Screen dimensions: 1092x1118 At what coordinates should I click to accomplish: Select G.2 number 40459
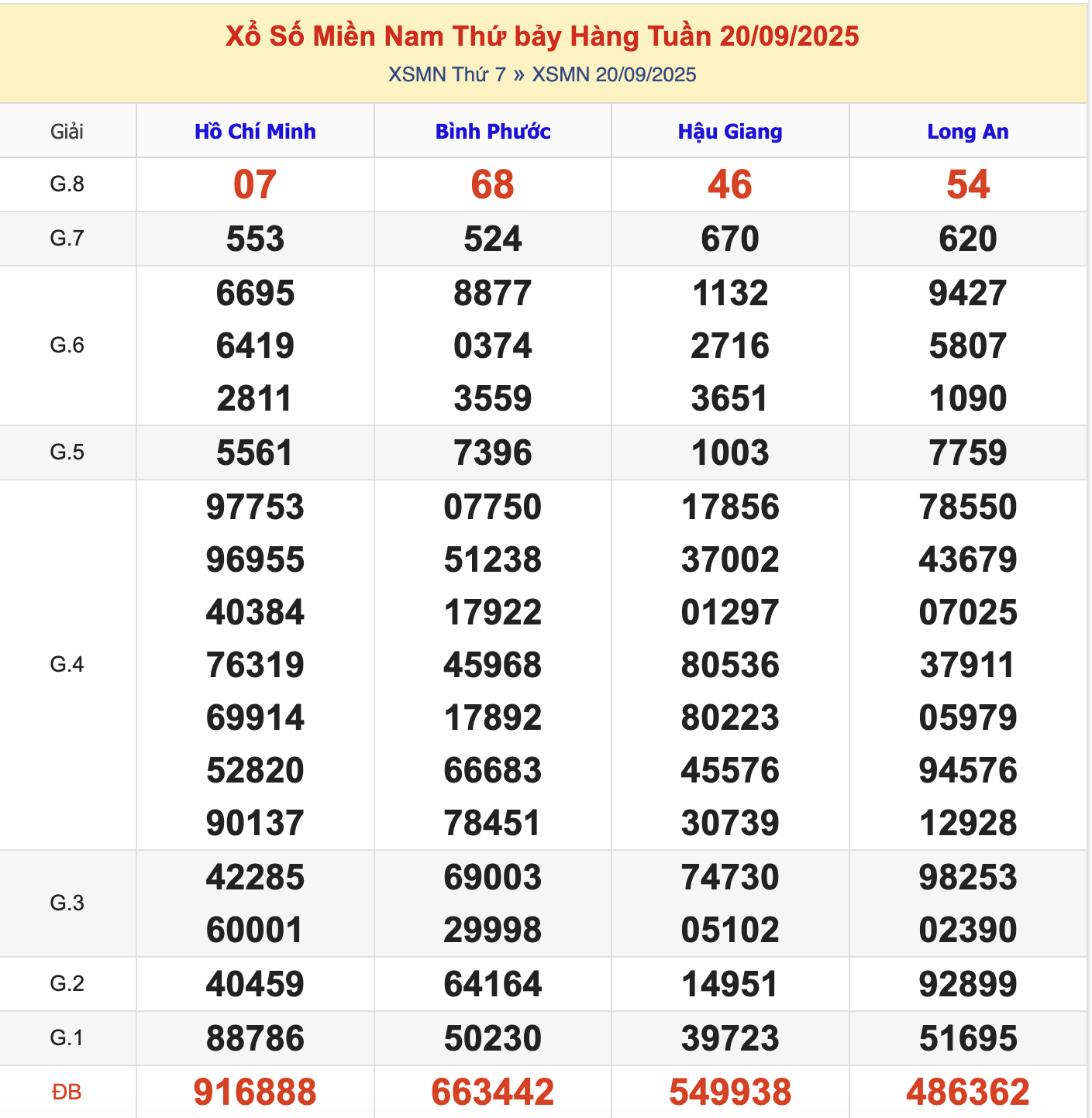click(255, 984)
